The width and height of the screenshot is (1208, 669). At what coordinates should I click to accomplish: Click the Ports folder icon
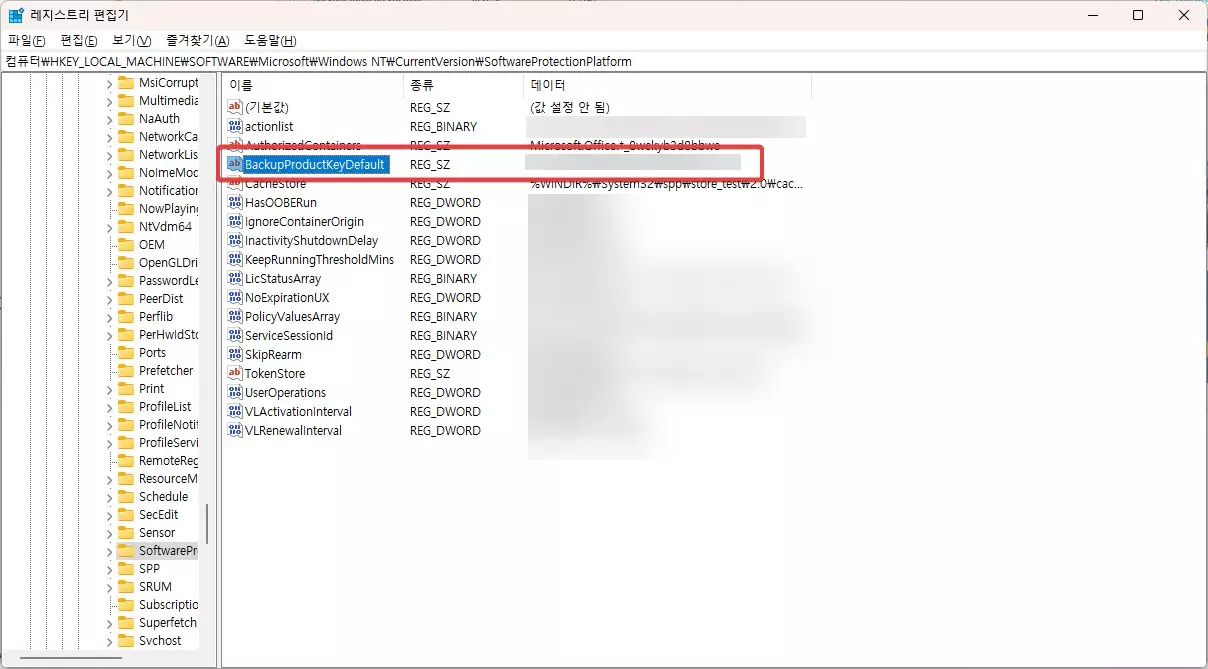tap(125, 352)
